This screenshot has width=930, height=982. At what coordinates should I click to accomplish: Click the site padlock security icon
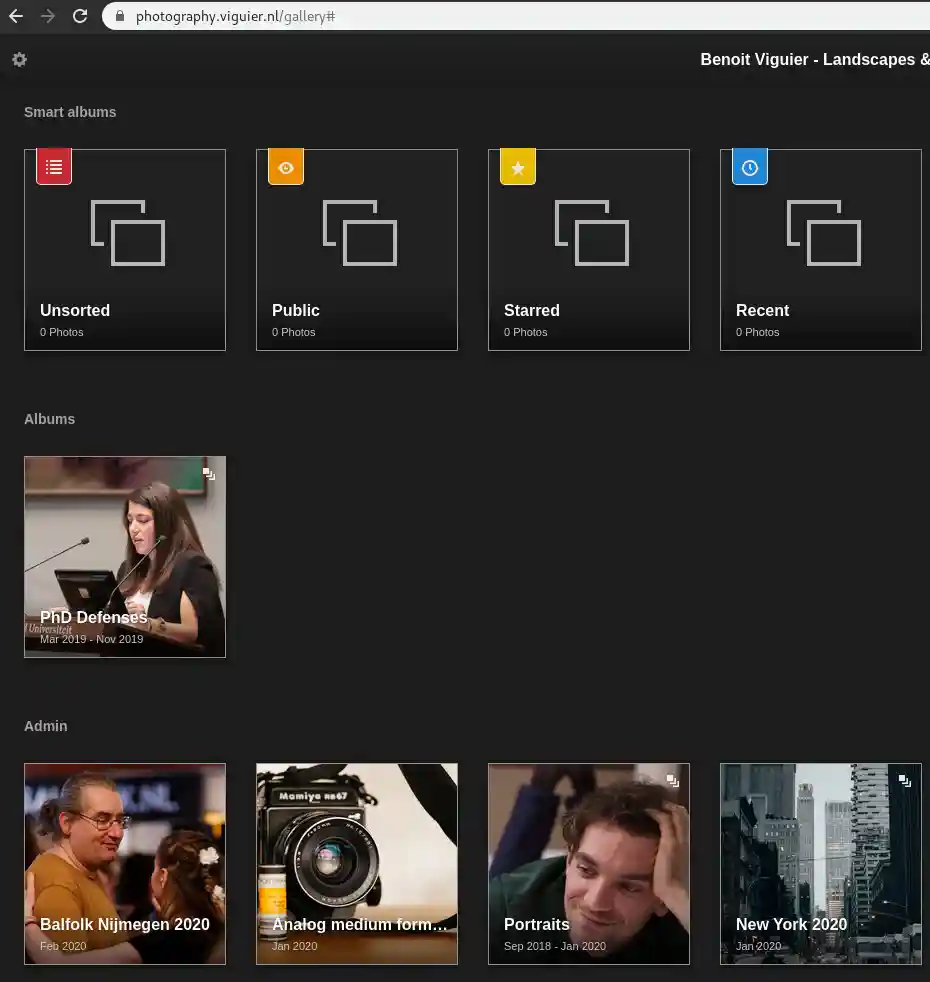click(119, 16)
